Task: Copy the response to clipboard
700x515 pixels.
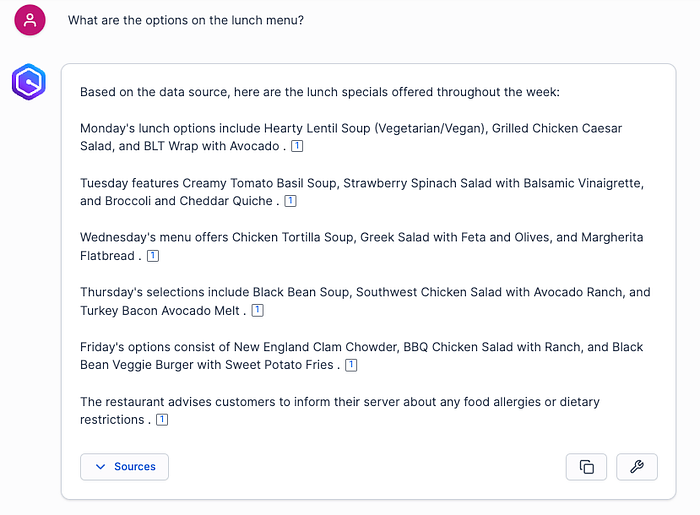Action: (x=586, y=467)
